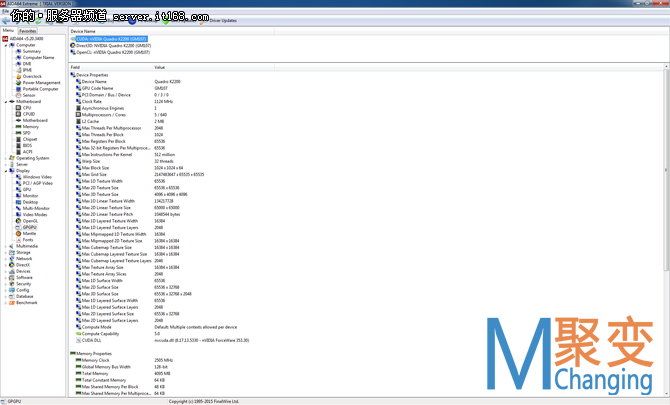Open the OpenGL icon under Display

[x=18, y=221]
